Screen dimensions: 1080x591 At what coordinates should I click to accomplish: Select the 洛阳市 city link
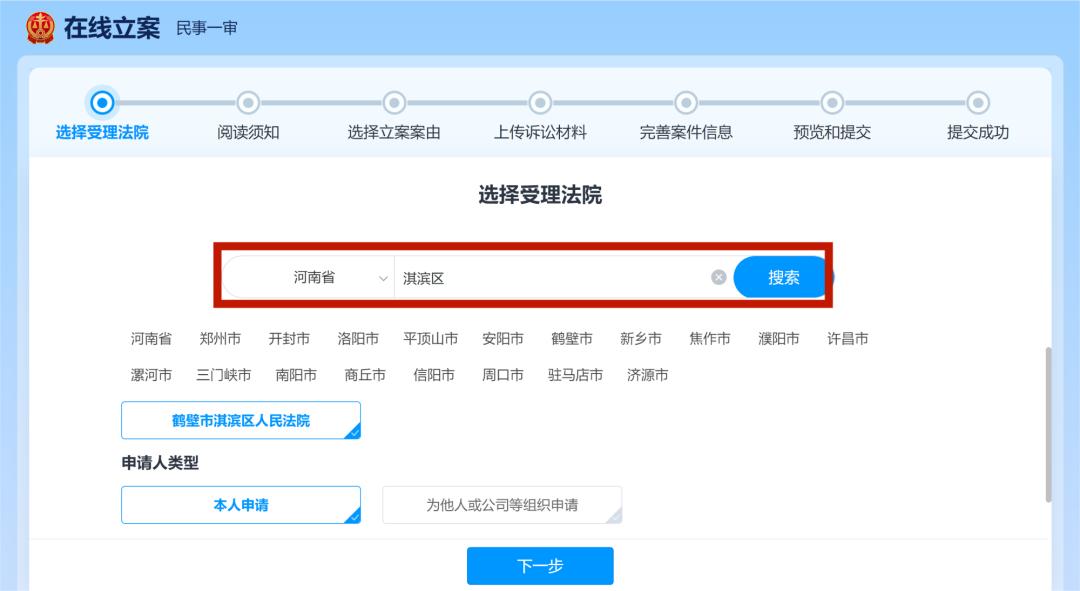click(358, 339)
